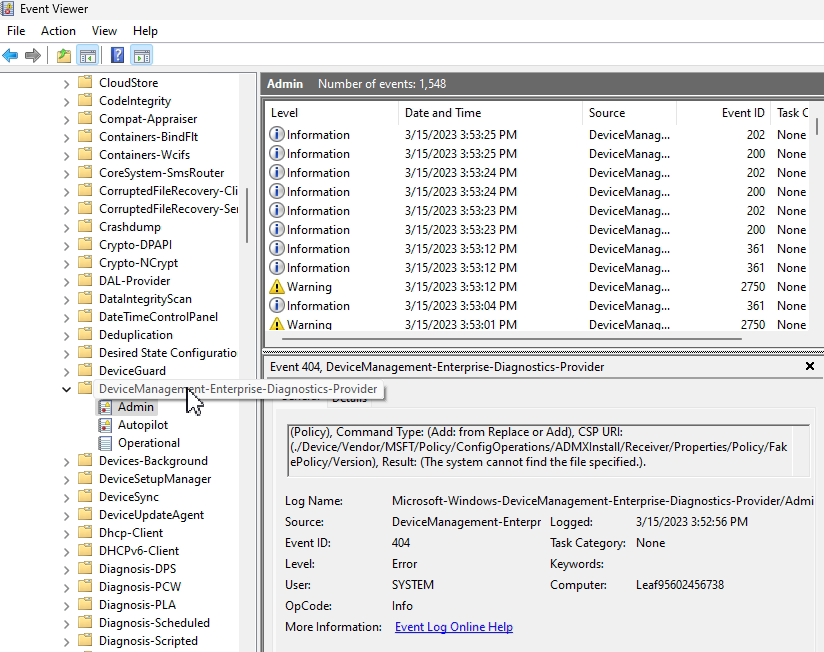Click the Dhcp-Client folder icon

tap(85, 532)
